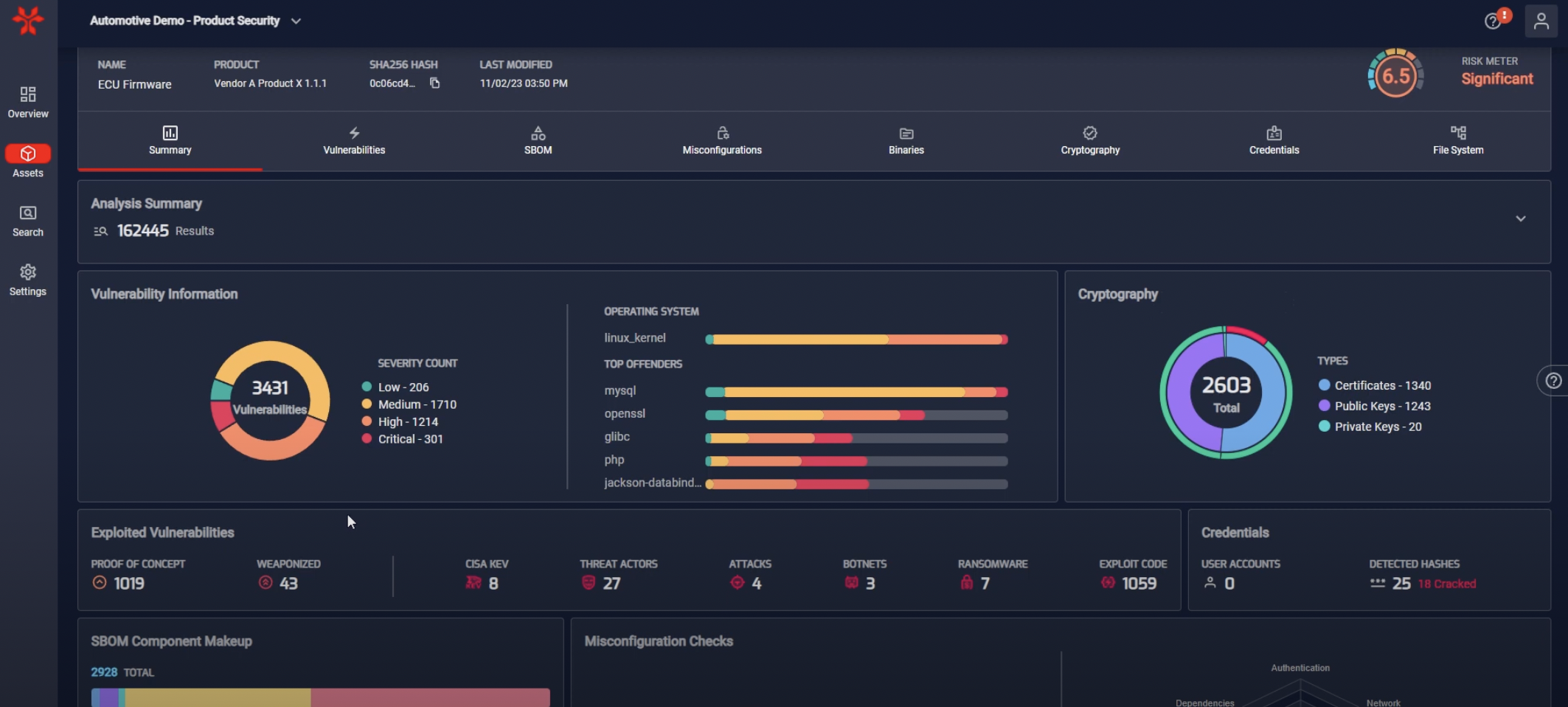Click the linux_kernel severity bar
The height and width of the screenshot is (707, 1568).
(856, 339)
